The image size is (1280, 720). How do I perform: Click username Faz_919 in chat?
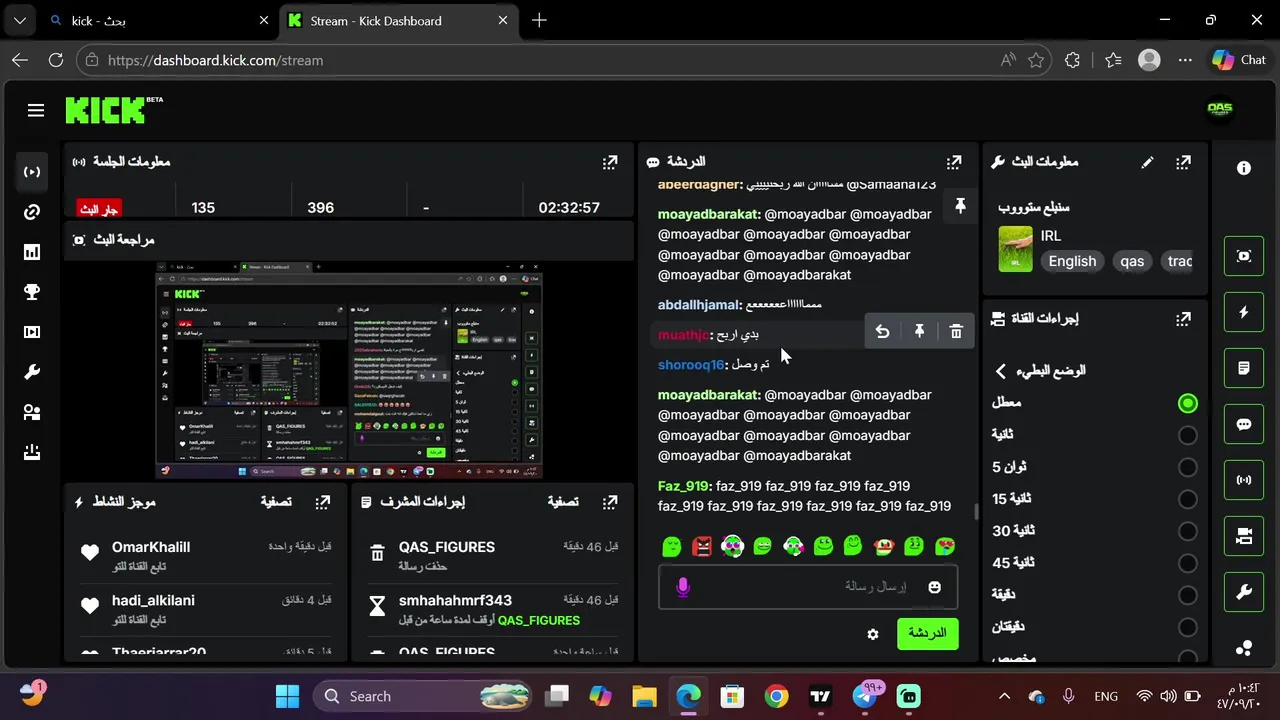click(683, 486)
